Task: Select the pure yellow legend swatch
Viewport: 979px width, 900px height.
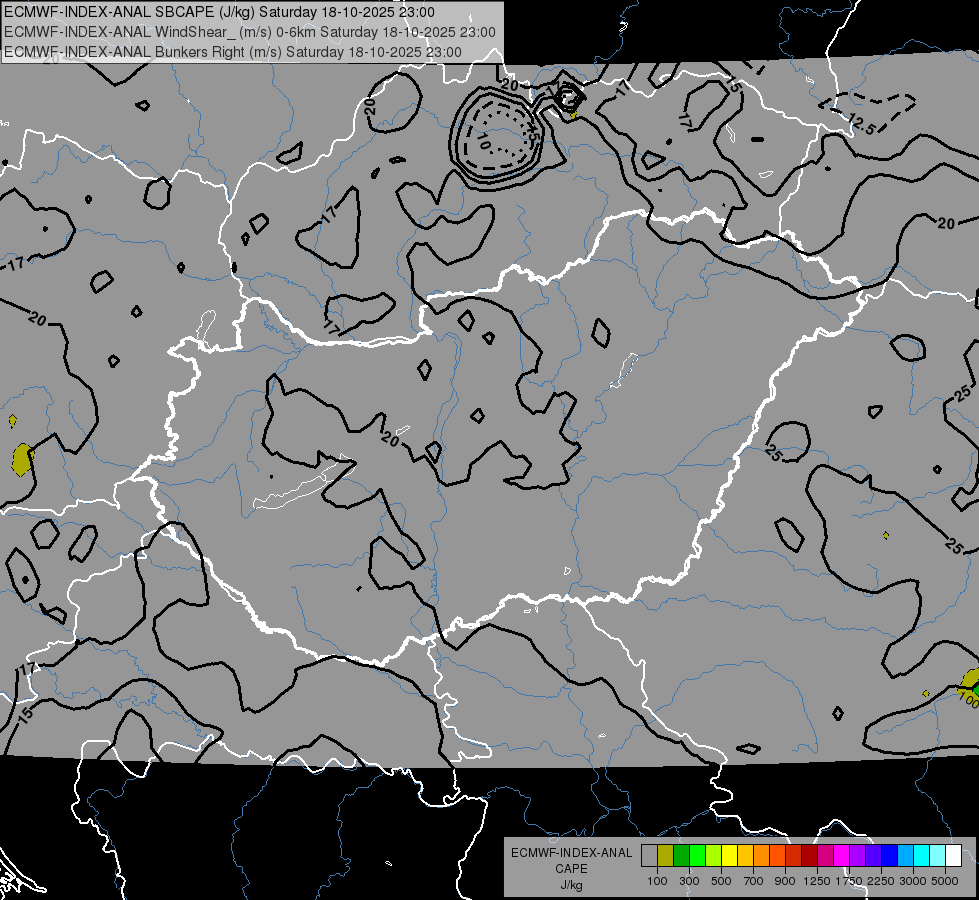Action: [x=729, y=856]
